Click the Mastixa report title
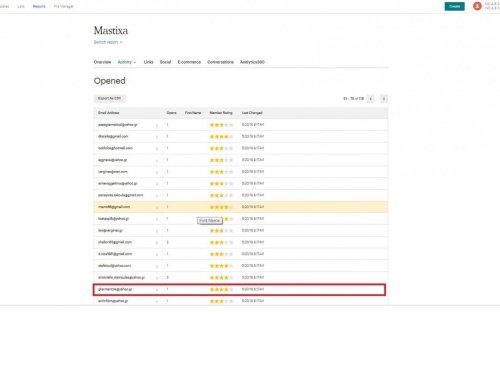Viewport: 500px width, 374px height. (x=111, y=31)
